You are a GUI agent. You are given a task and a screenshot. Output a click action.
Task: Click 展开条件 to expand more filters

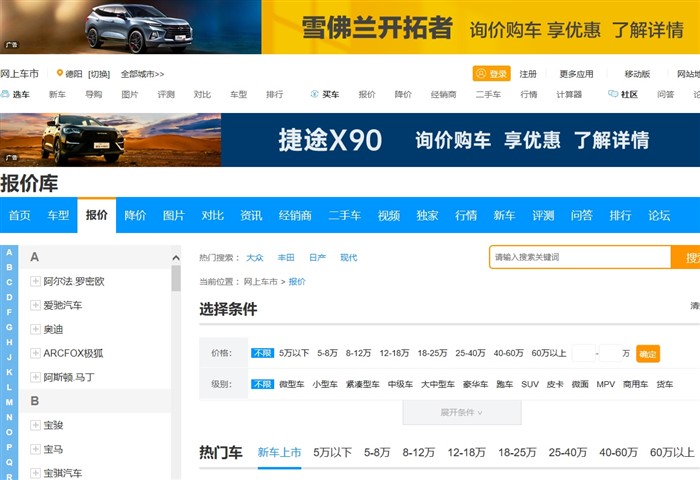coord(462,412)
